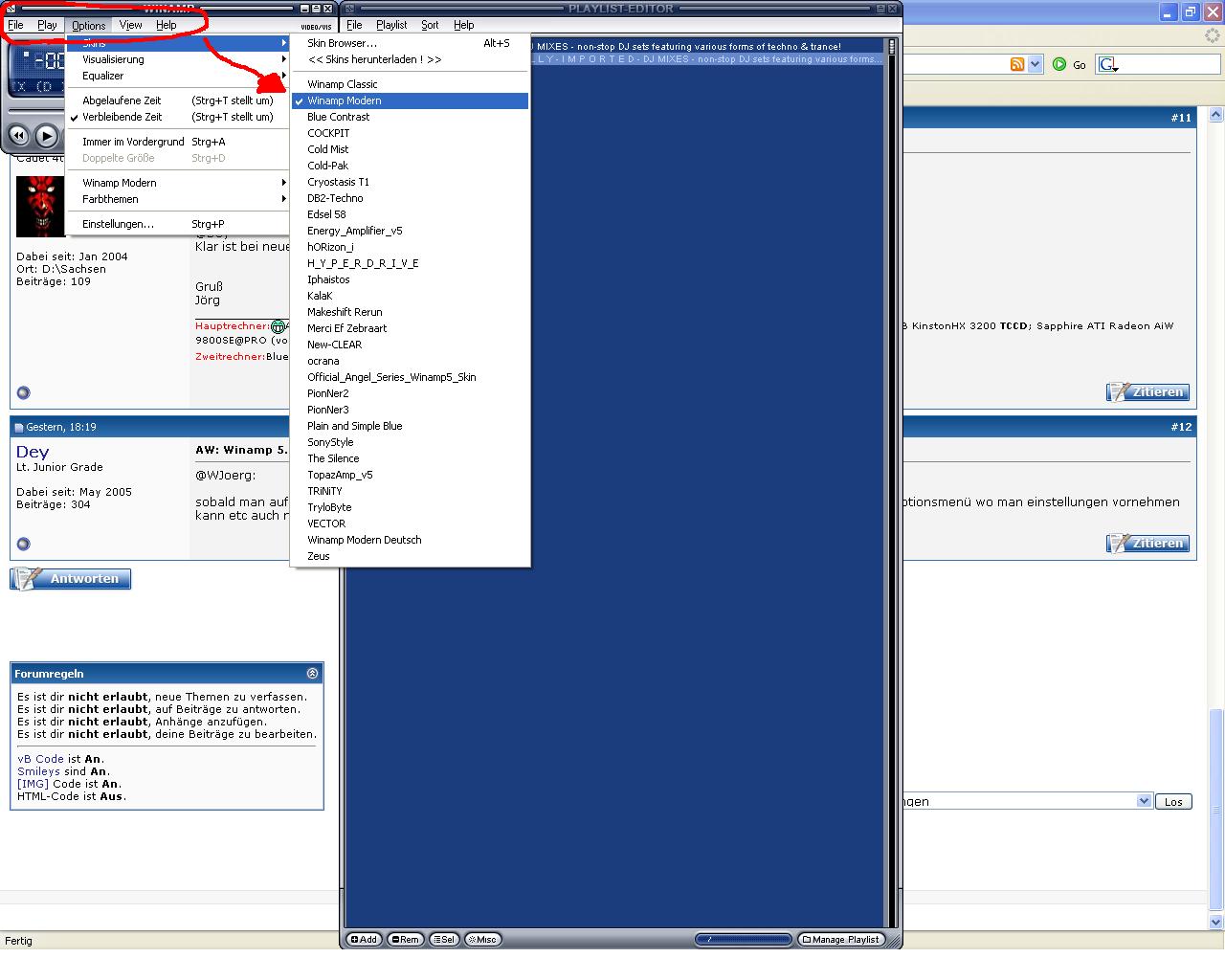Click the browser page scrollbar up arrow

[x=1216, y=114]
